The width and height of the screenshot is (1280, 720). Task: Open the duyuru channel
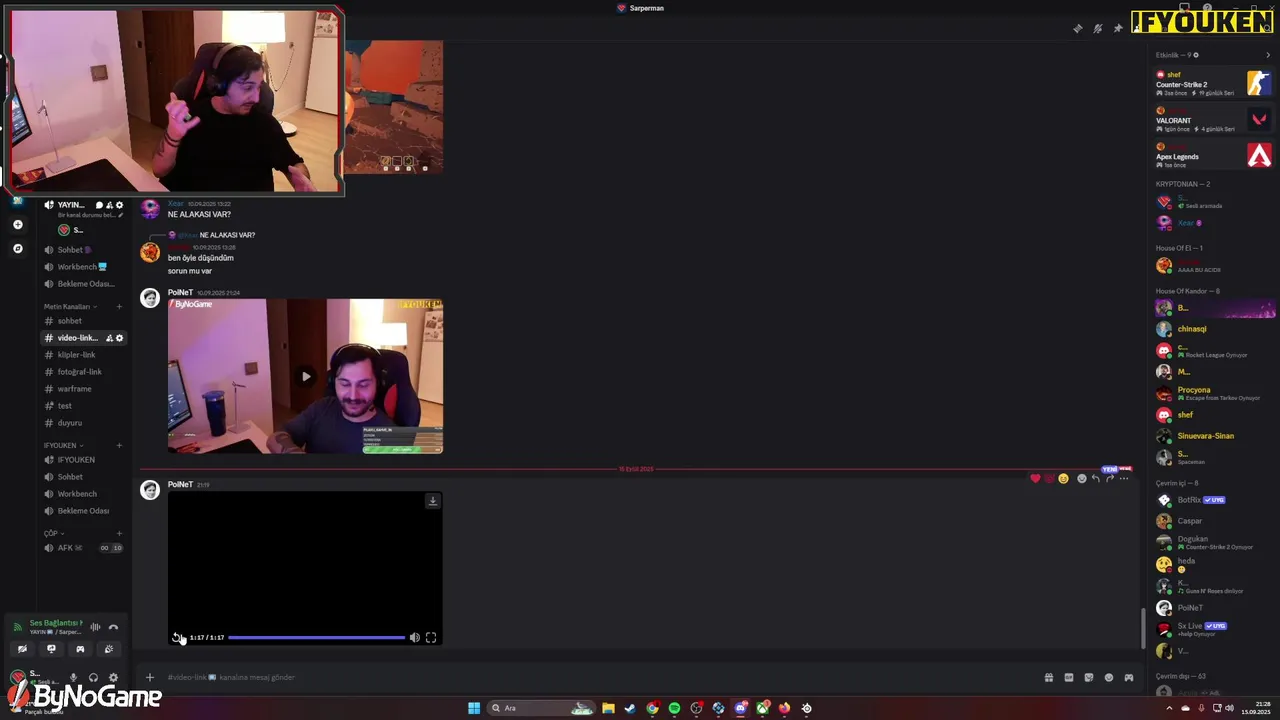(x=82, y=423)
